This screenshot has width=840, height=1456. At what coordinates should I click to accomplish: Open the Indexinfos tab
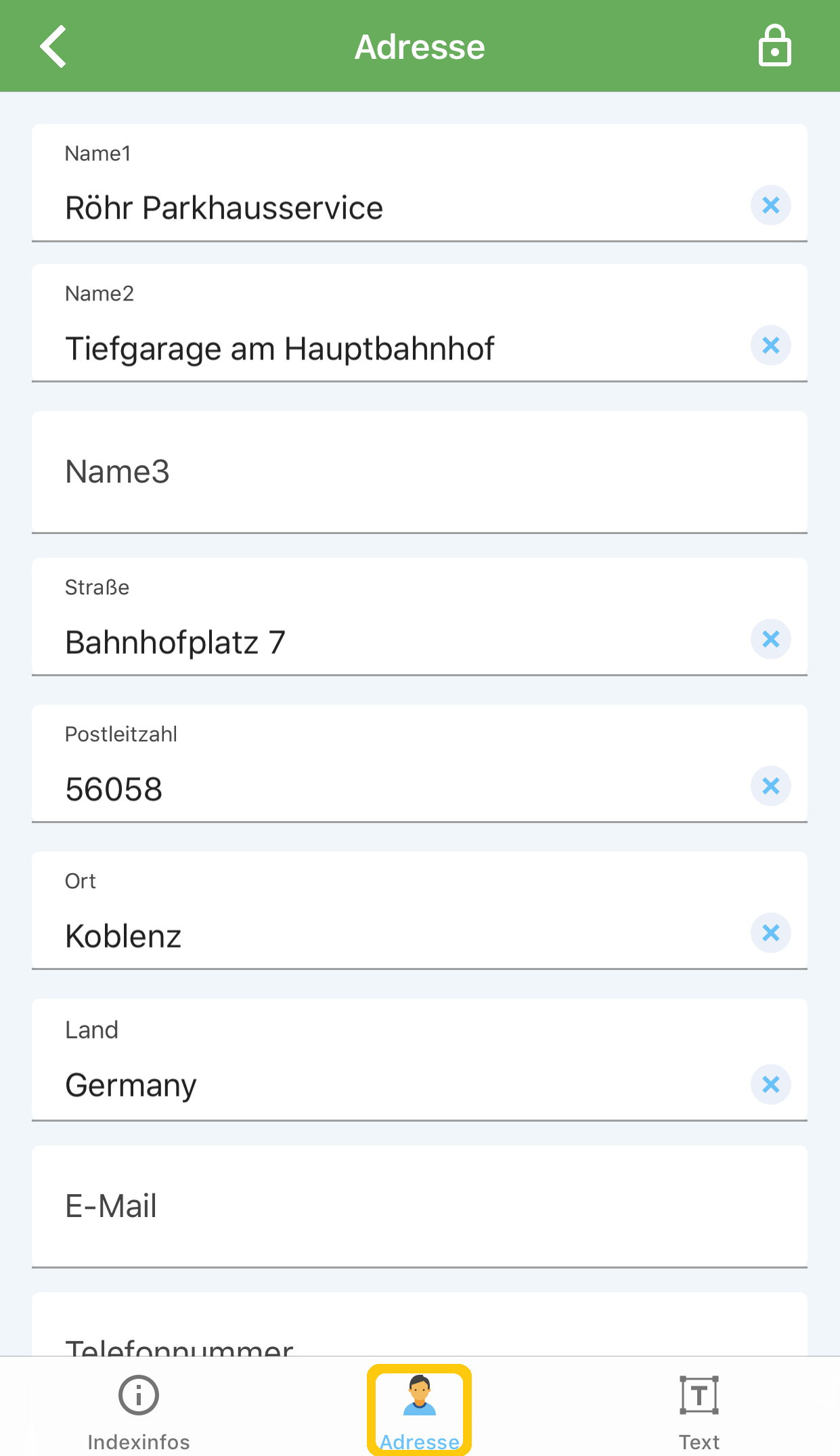pos(139,1412)
